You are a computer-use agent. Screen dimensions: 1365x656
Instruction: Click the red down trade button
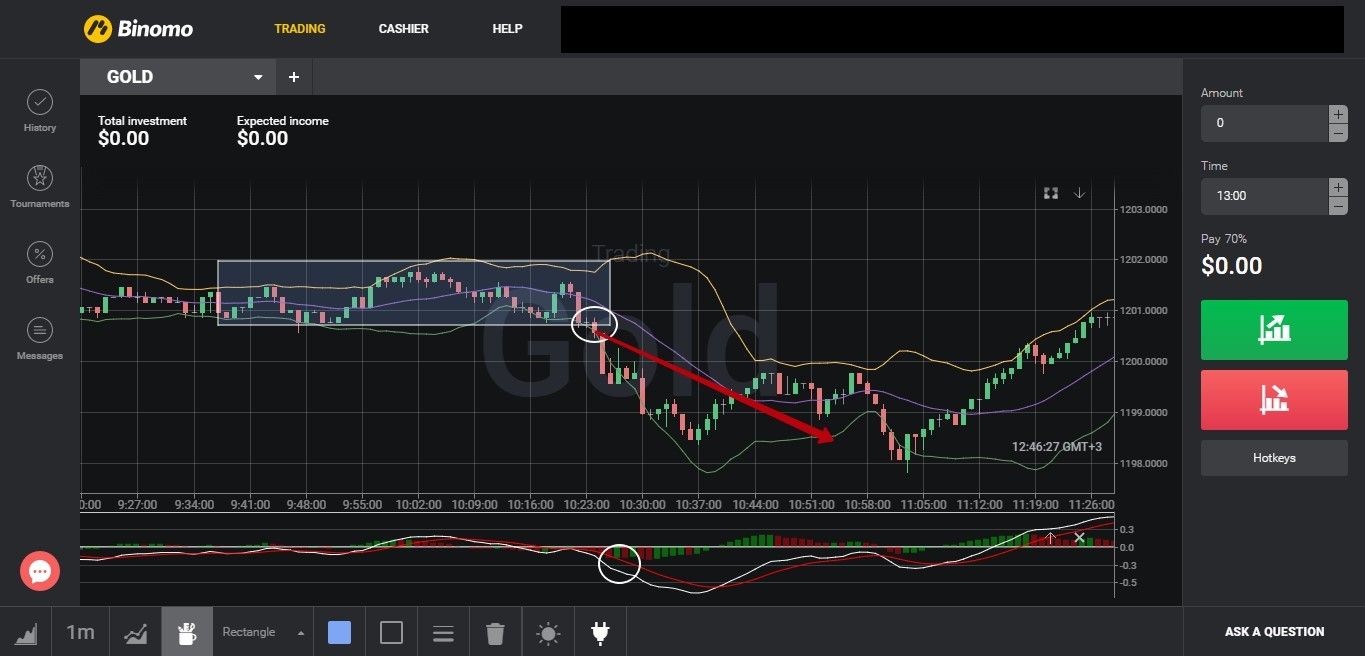point(1274,399)
